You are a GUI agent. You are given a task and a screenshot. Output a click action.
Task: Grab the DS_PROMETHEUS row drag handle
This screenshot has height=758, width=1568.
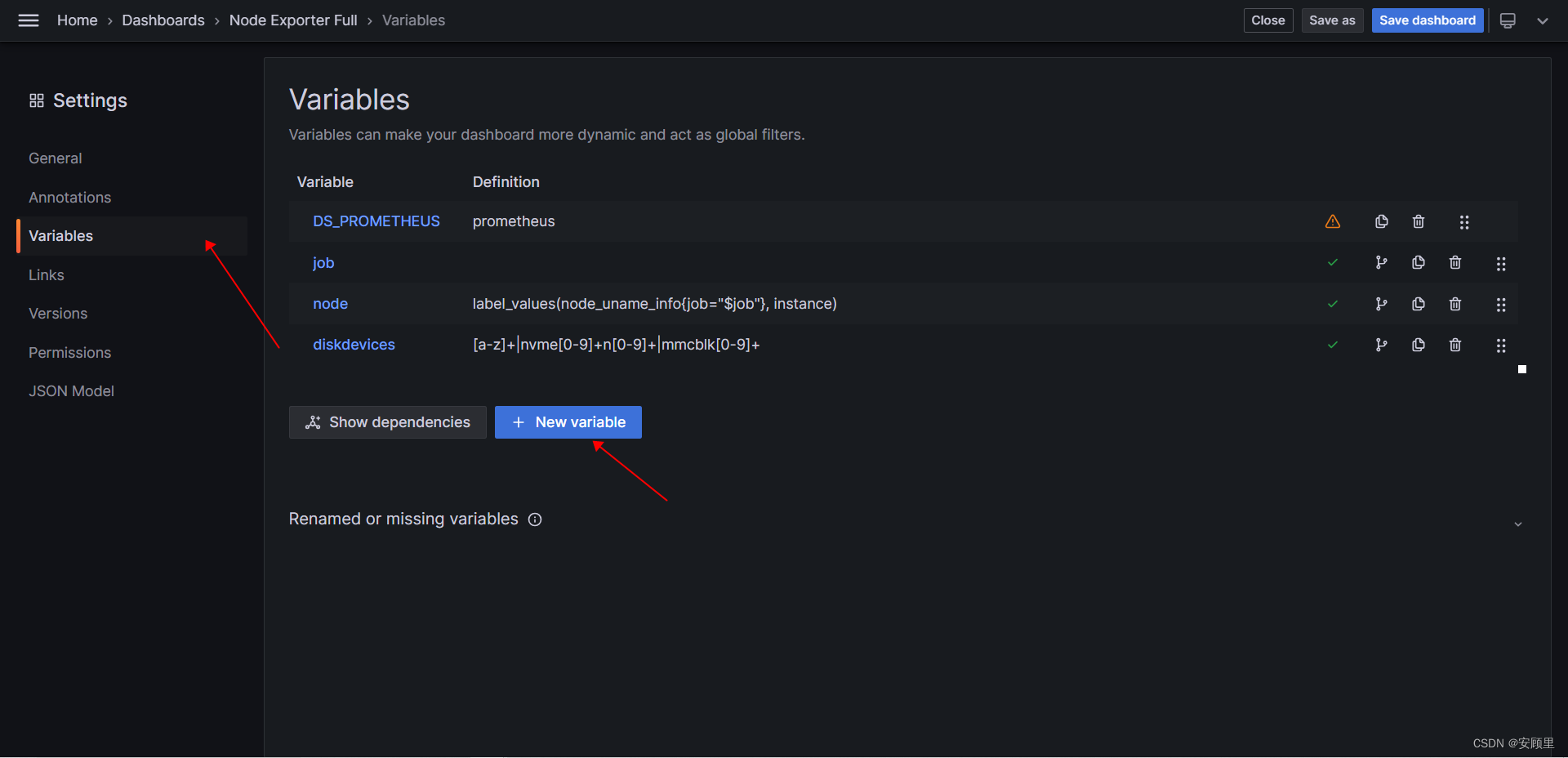tap(1464, 222)
